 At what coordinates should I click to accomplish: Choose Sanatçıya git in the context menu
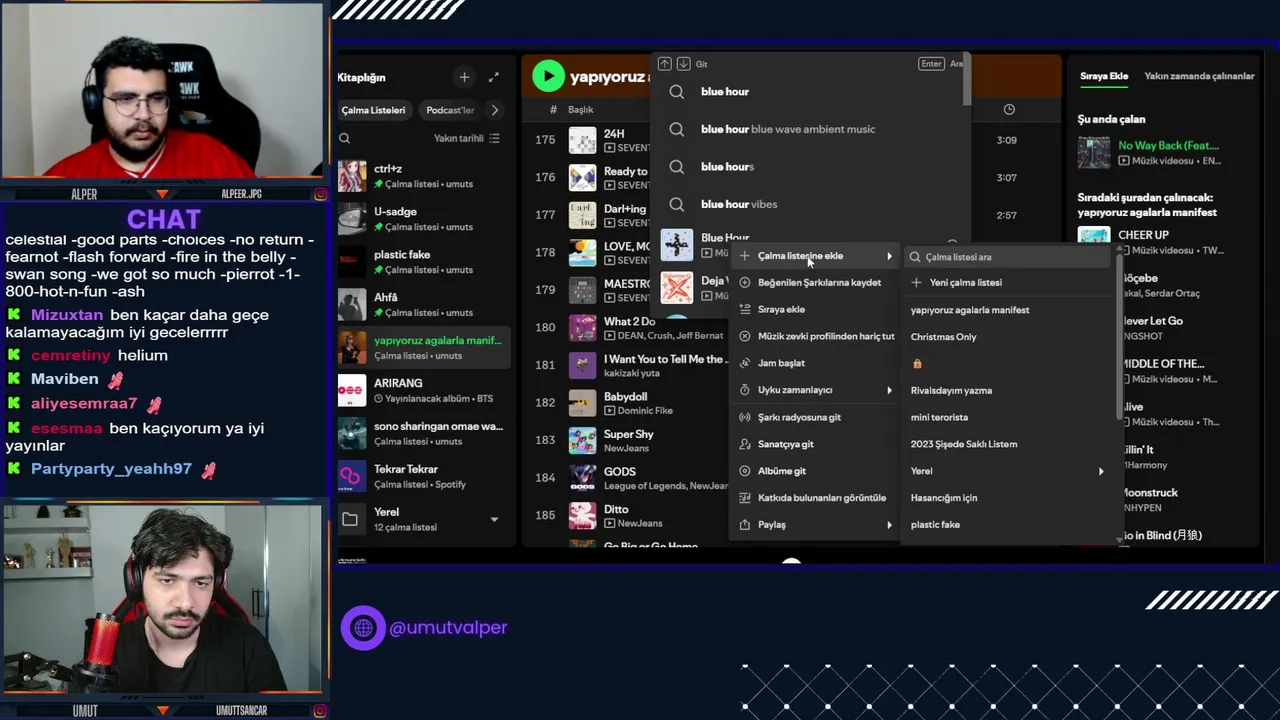click(x=816, y=444)
